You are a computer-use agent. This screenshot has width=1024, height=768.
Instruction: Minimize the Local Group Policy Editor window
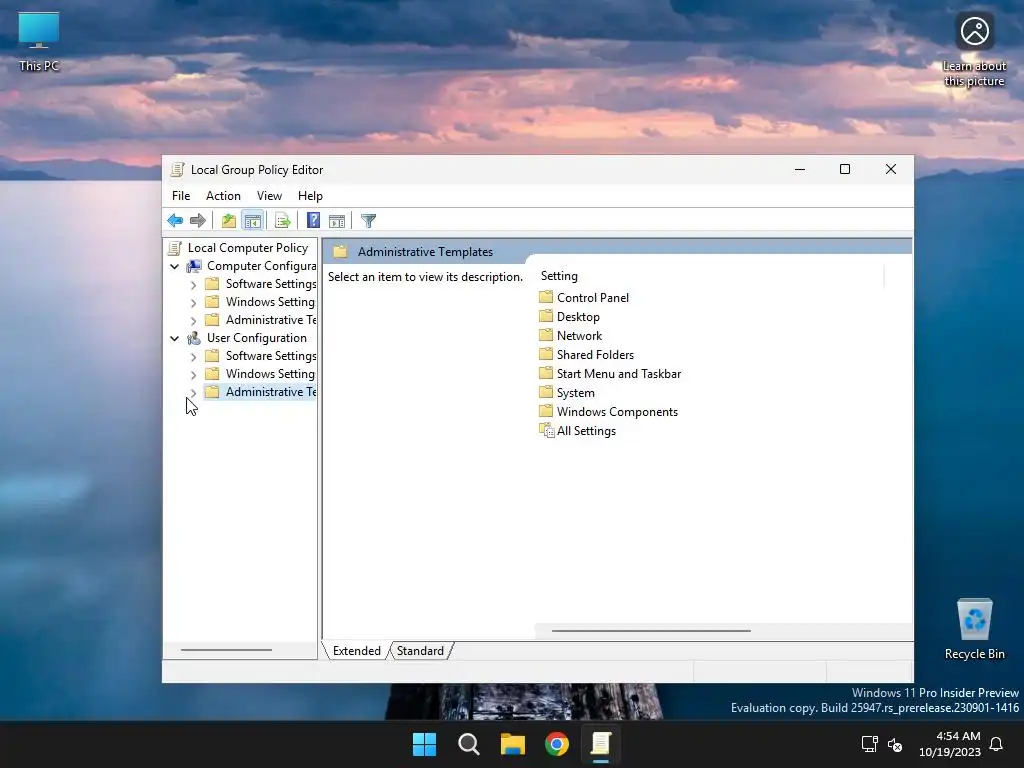(799, 169)
